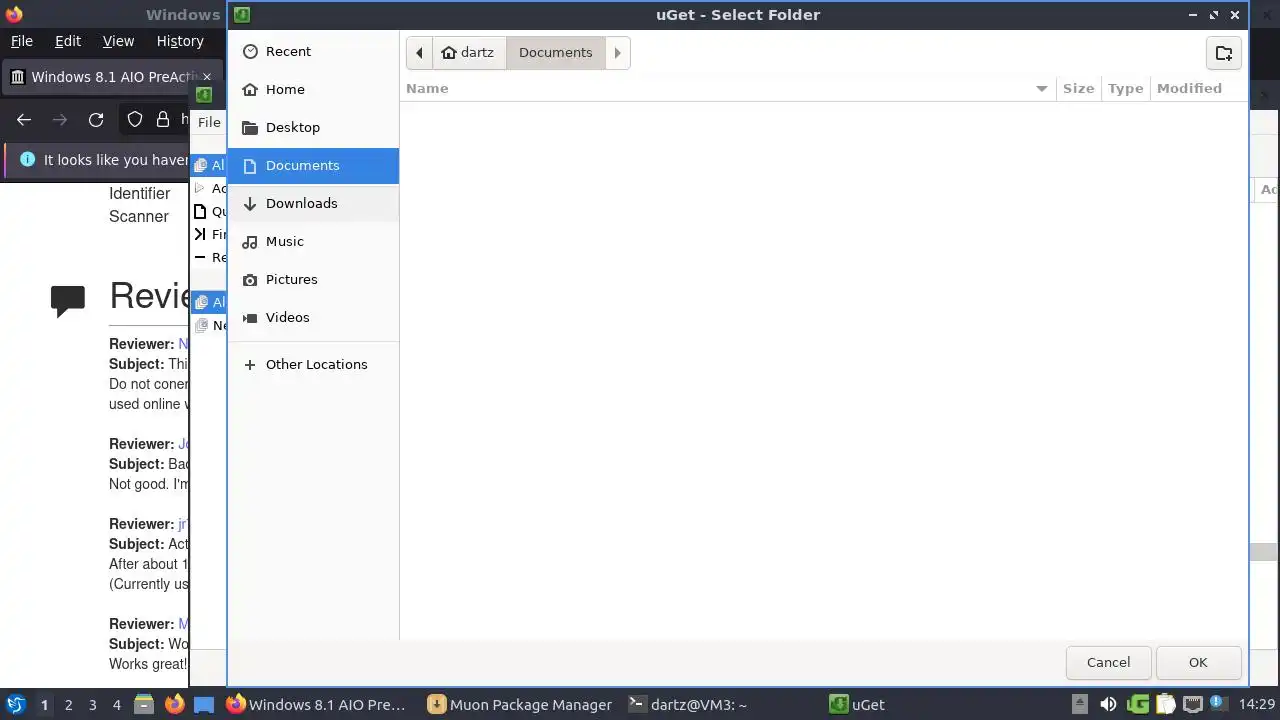This screenshot has width=1280, height=720.
Task: Click the Firefox tracking protection shield icon
Action: 135,120
